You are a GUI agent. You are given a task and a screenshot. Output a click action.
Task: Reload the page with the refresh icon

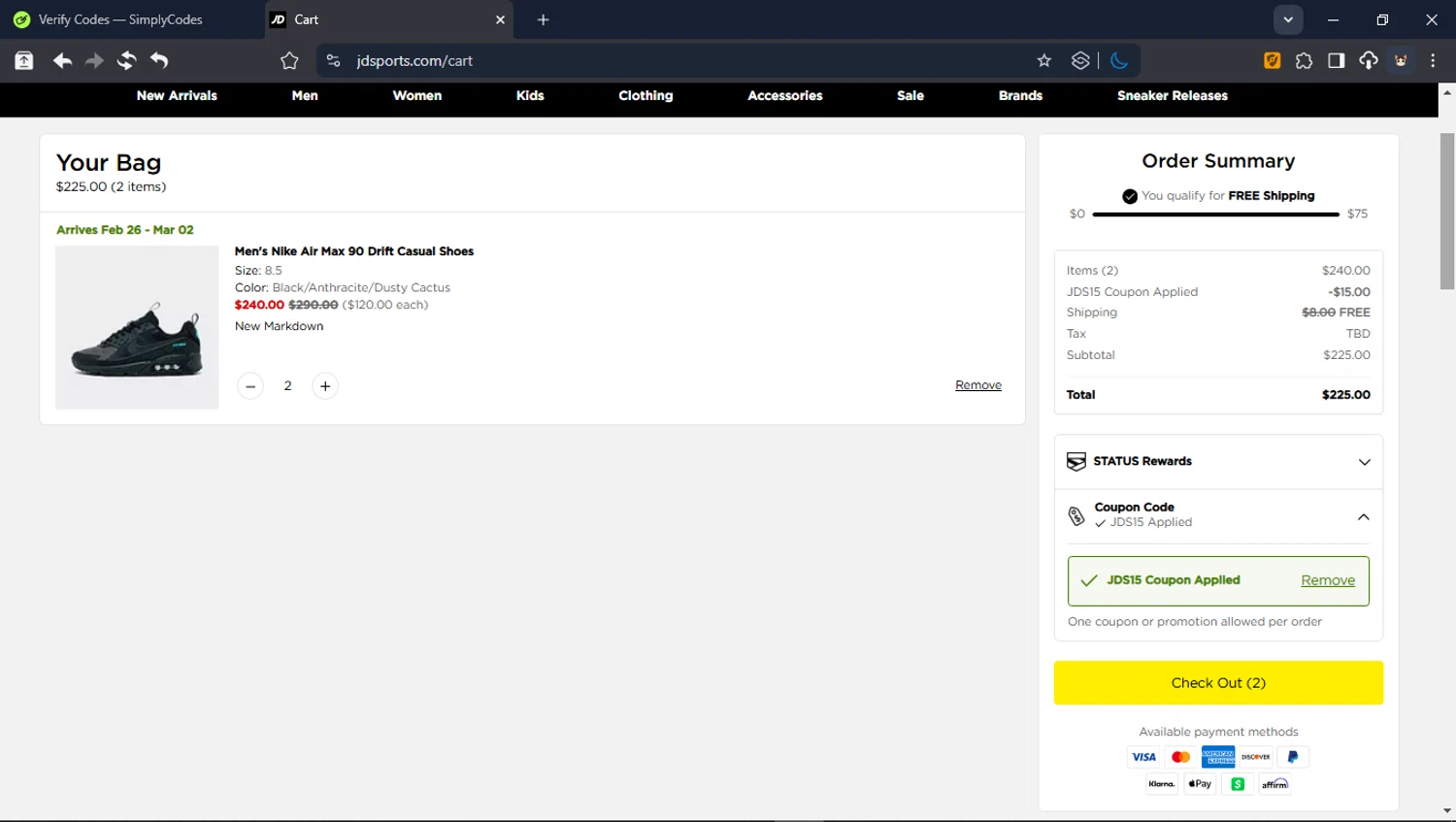click(126, 61)
